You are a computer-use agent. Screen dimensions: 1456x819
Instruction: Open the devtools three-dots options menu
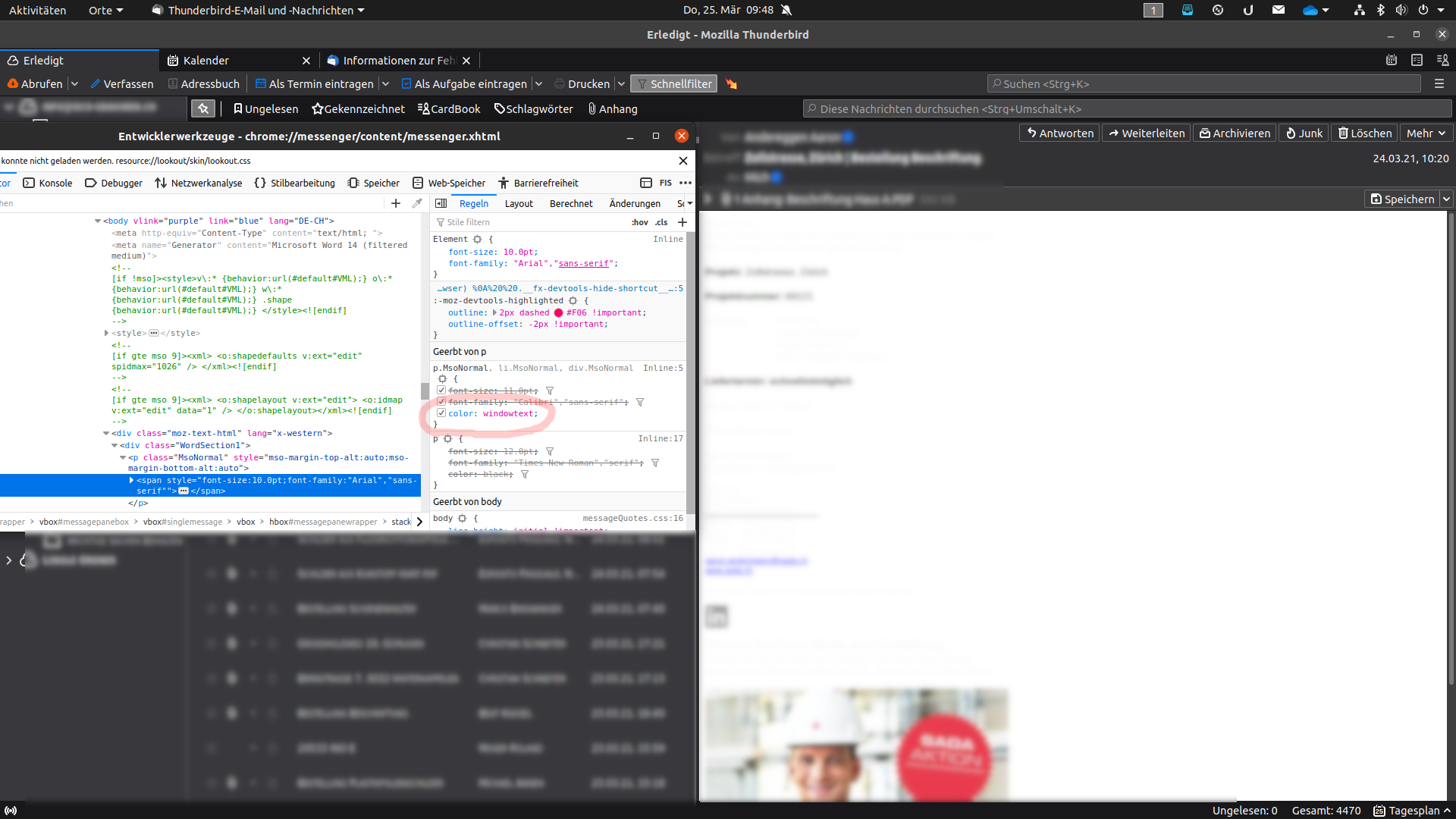[x=686, y=183]
